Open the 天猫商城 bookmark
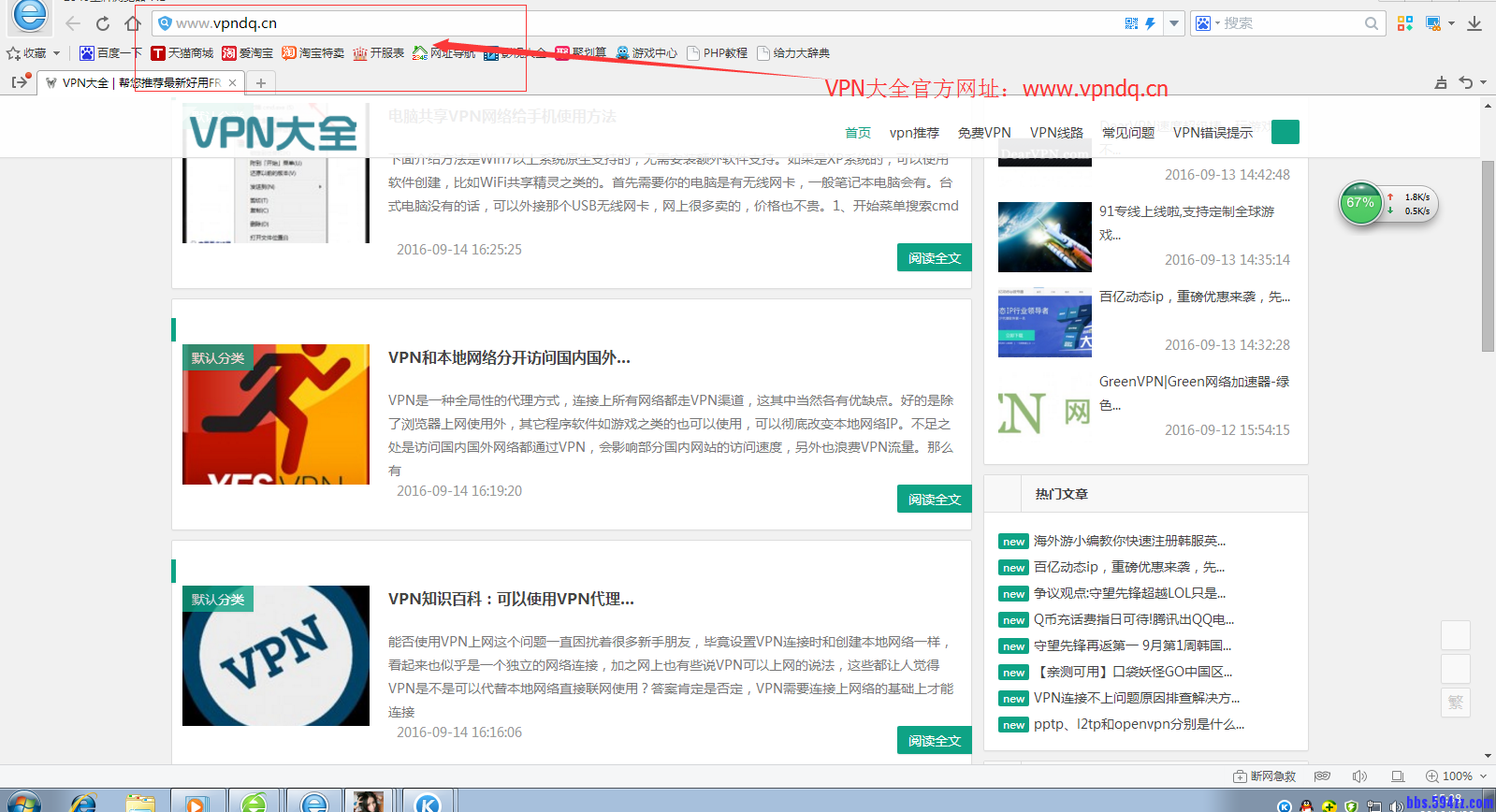The height and width of the screenshot is (812, 1496). [x=182, y=53]
